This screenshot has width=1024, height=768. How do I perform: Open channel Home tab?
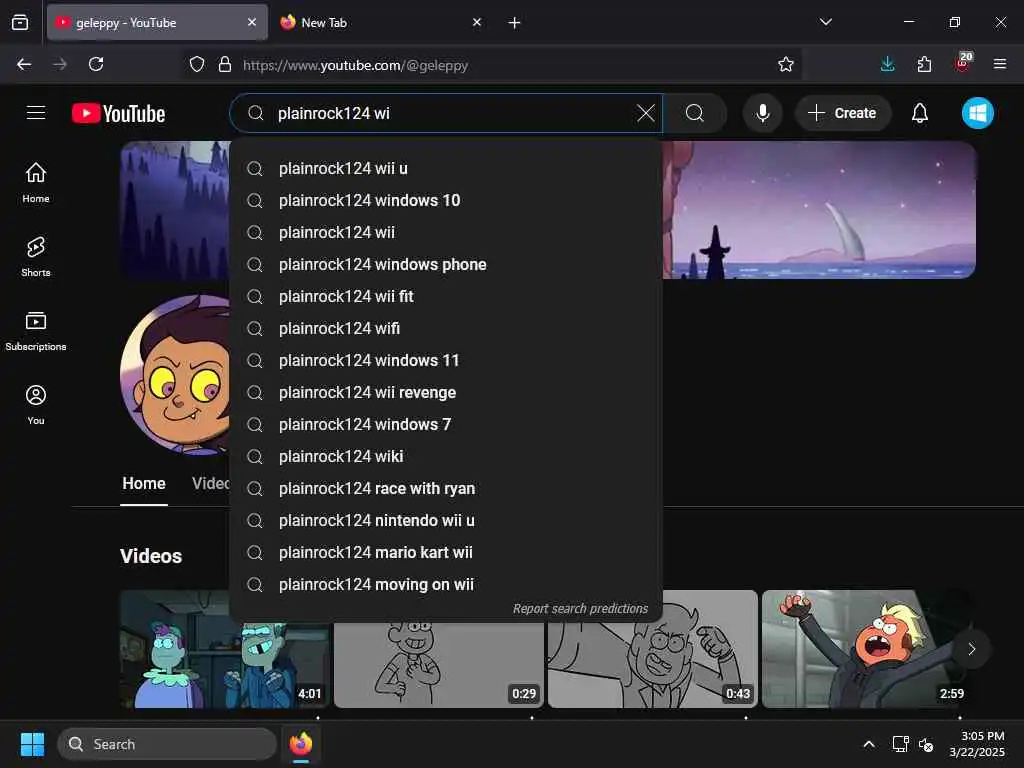(144, 484)
